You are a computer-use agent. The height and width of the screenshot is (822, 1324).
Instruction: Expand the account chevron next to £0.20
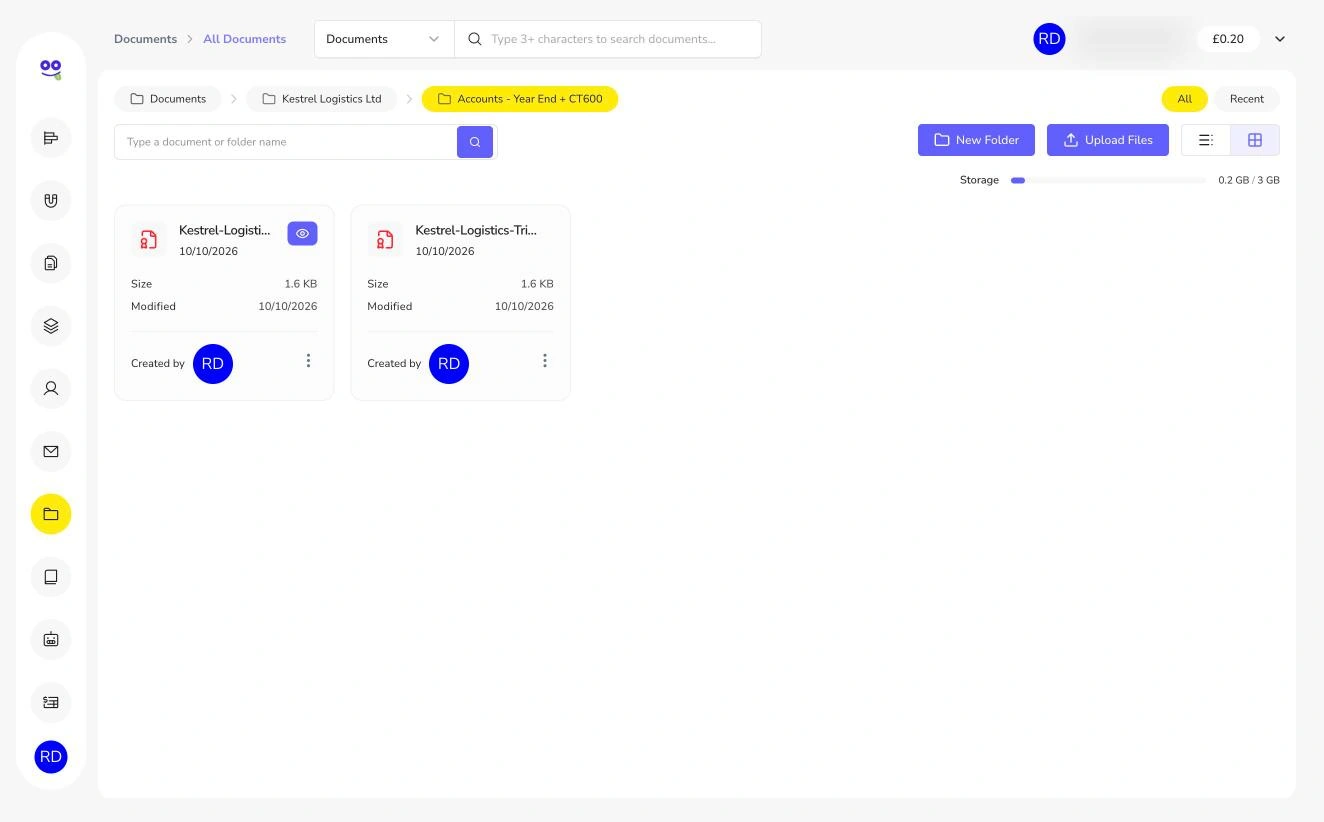tap(1279, 39)
